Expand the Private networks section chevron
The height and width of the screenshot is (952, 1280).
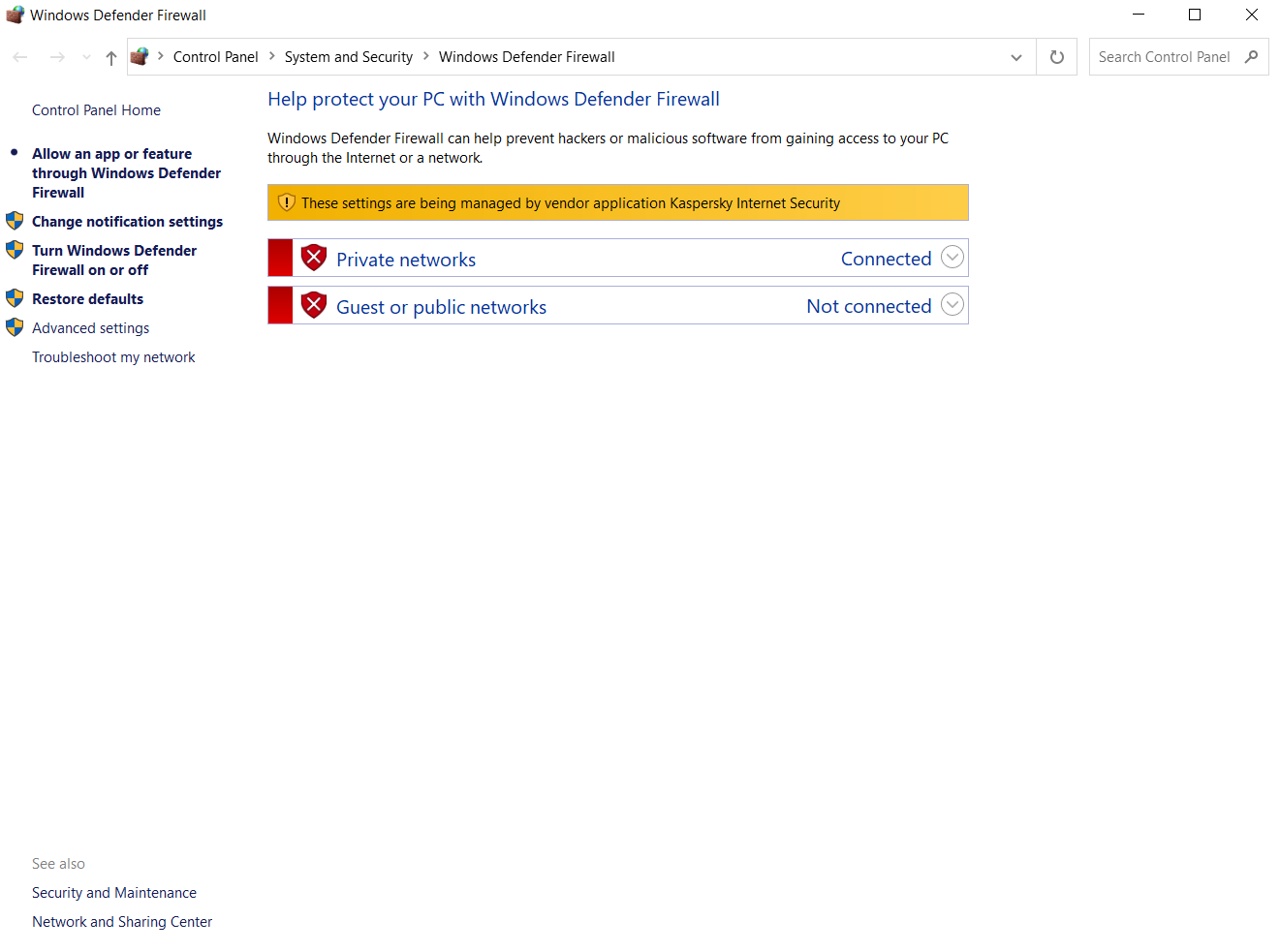point(952,258)
